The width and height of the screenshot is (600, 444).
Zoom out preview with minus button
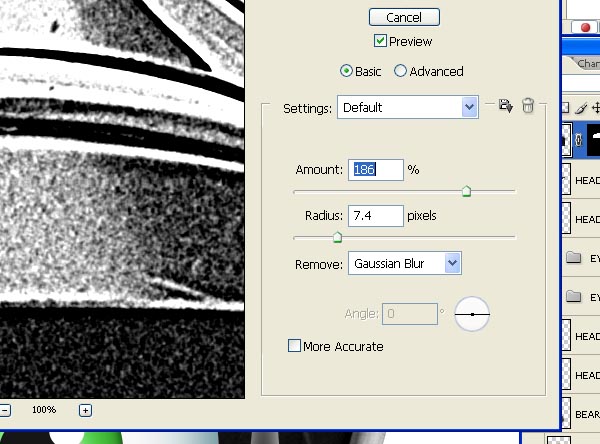coord(5,411)
